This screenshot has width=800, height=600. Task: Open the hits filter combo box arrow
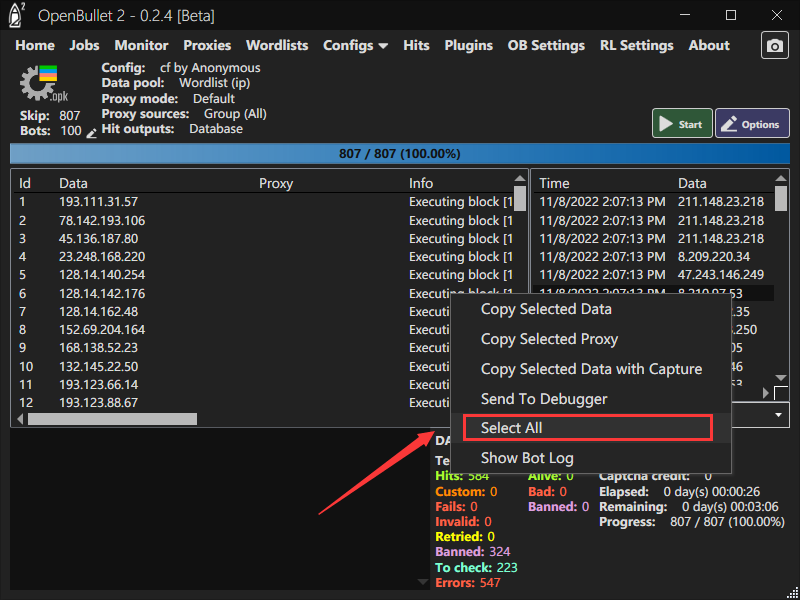tap(778, 414)
